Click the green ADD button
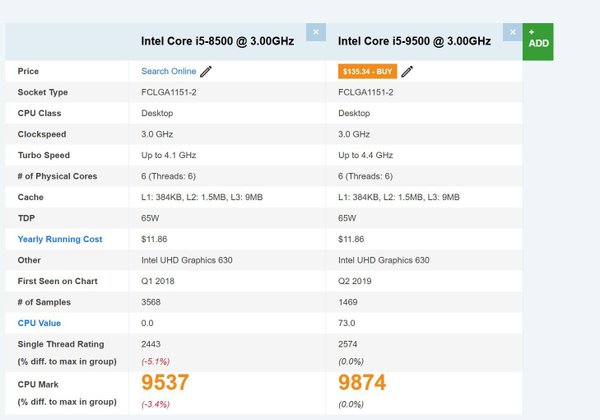Image resolution: width=600 pixels, height=420 pixels. [538, 42]
